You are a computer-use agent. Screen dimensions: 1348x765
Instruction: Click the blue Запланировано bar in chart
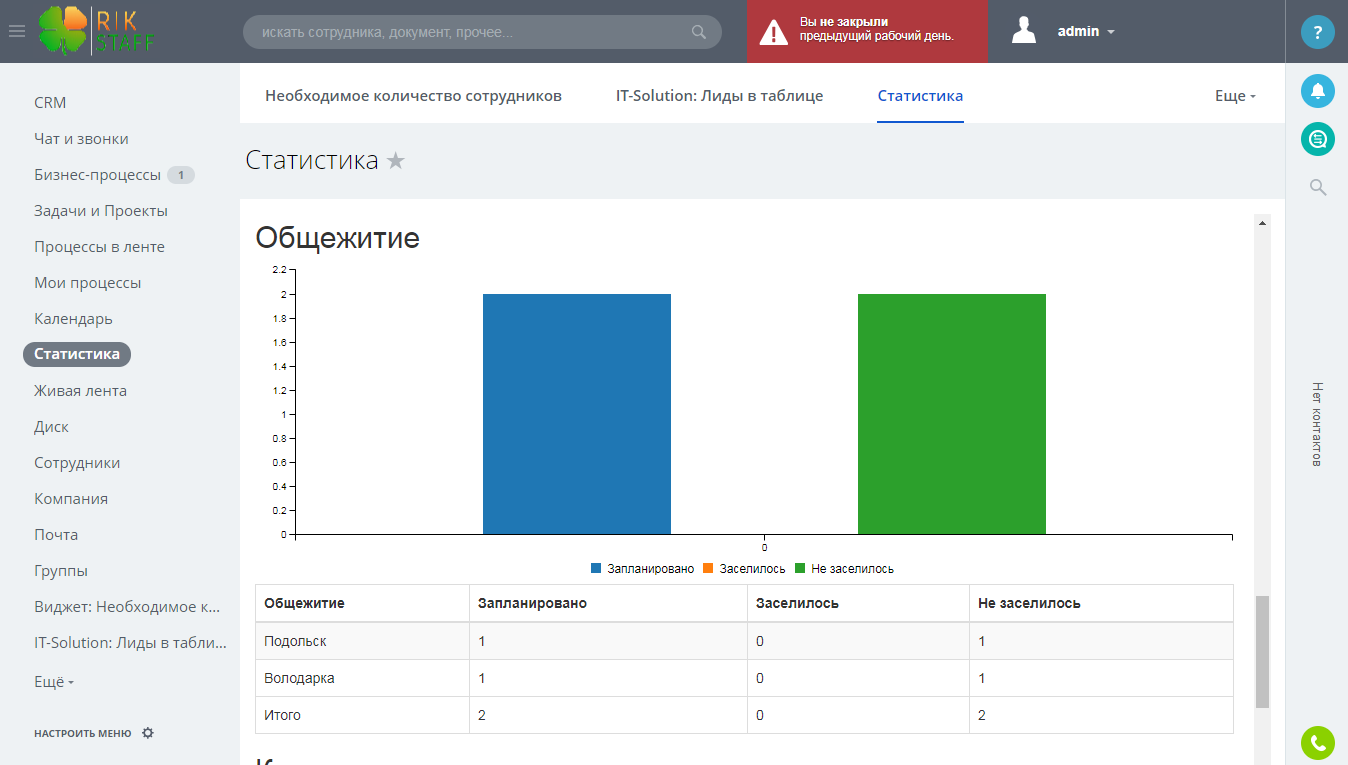pyautogui.click(x=577, y=414)
